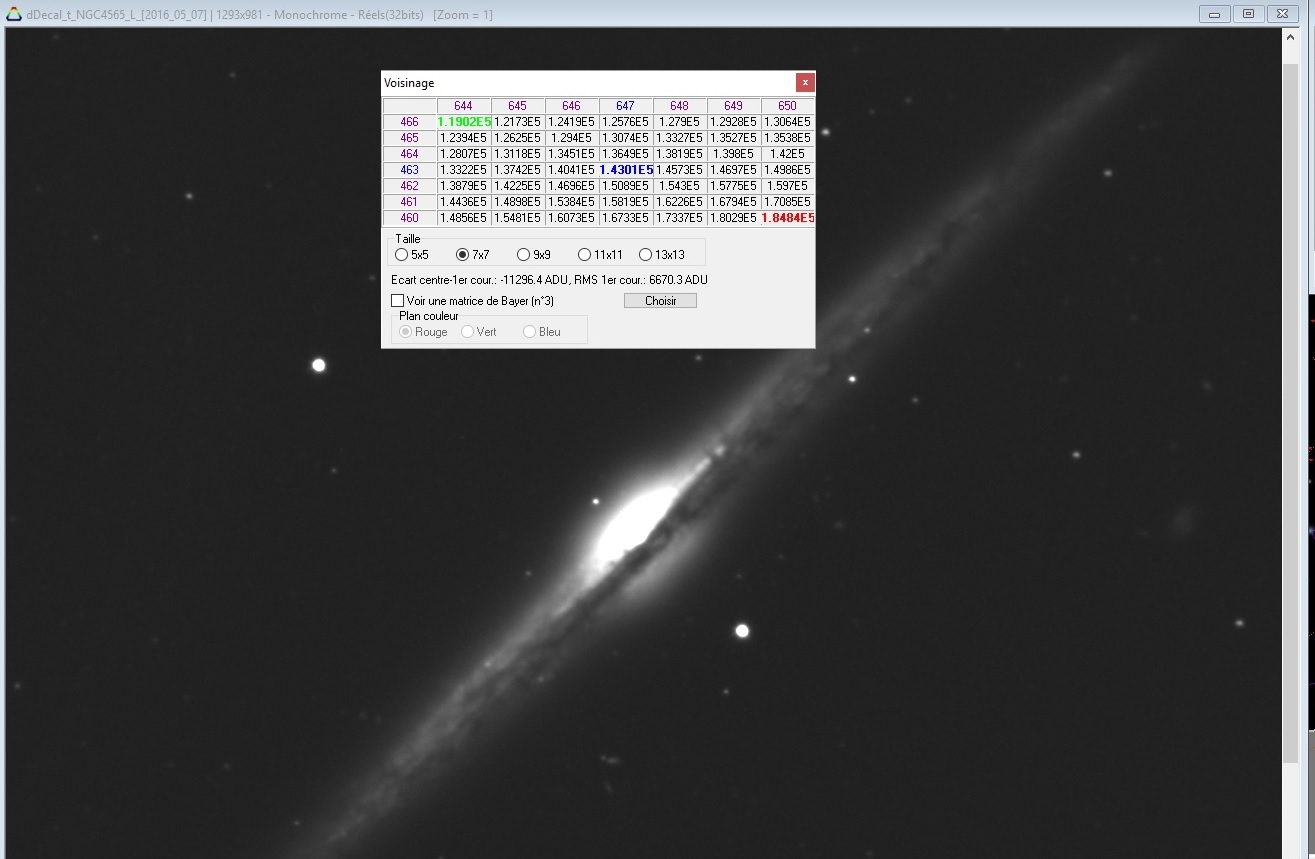Viewport: 1315px width, 859px height.
Task: Pick the 13x13 size radio button
Action: [645, 255]
